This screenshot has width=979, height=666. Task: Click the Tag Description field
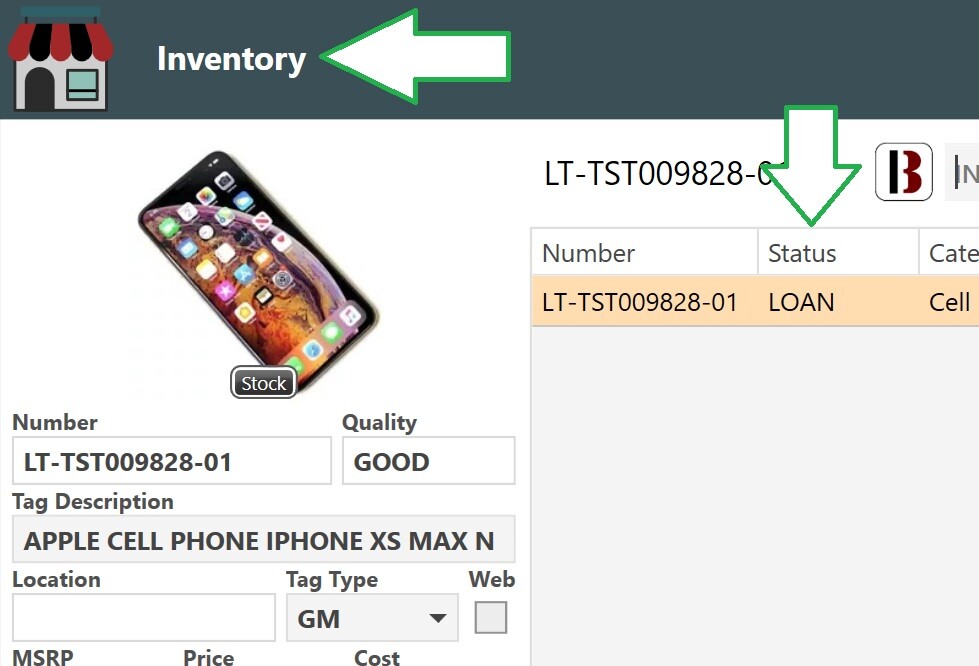pyautogui.click(x=263, y=539)
